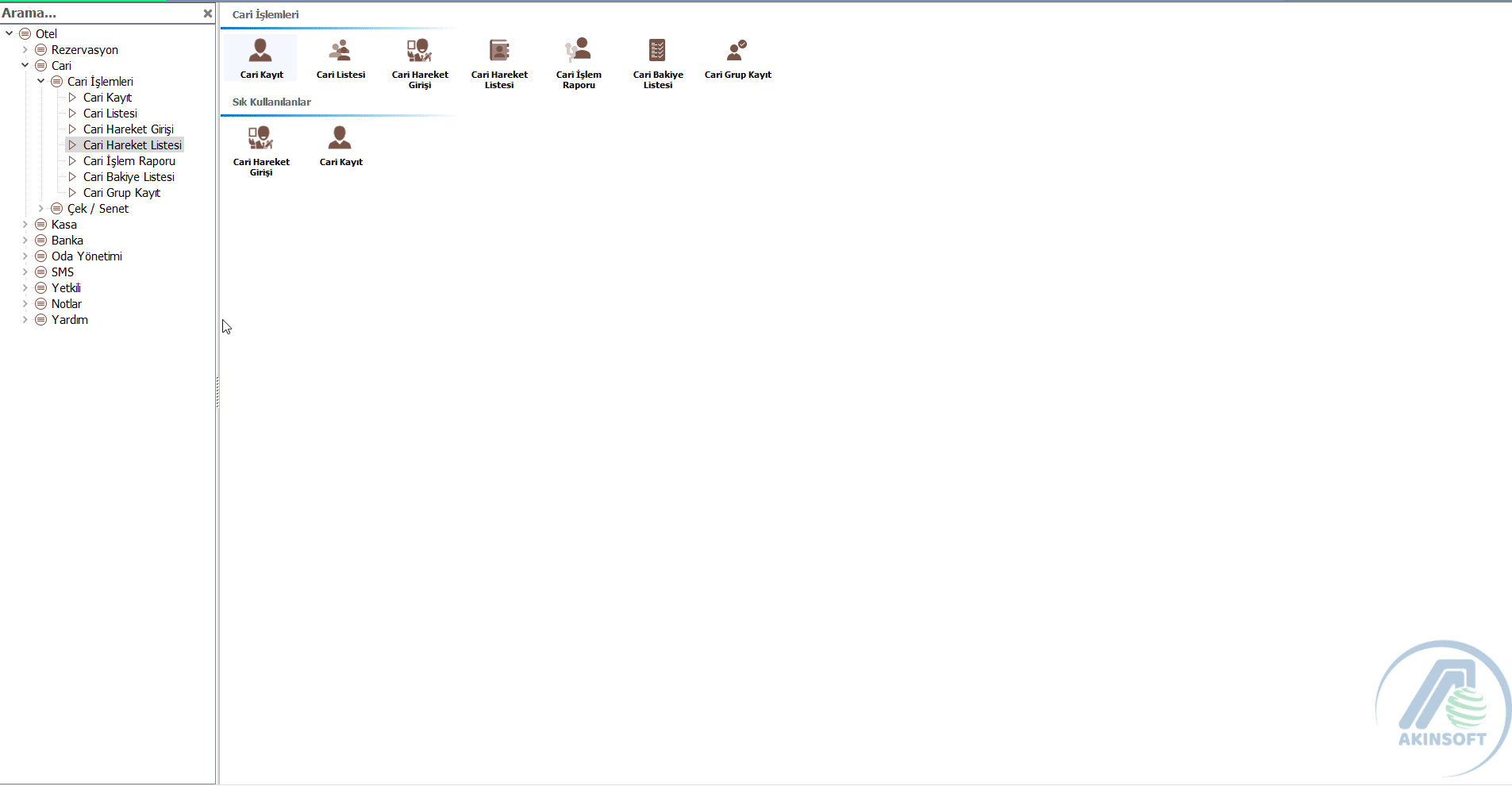
Task: Select the Oda Yönetimi tree label
Action: (87, 256)
